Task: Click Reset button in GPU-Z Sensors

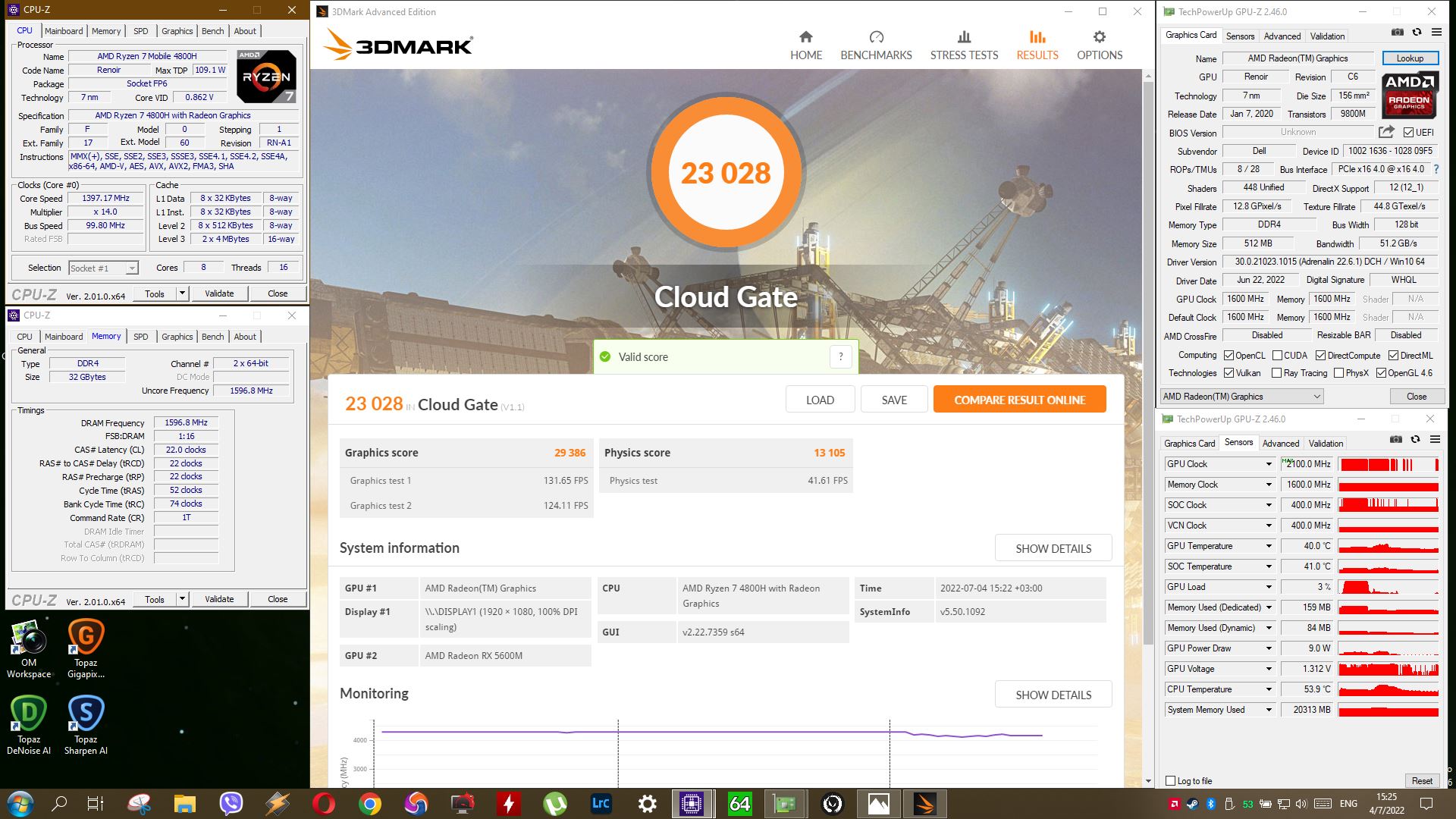Action: [x=1422, y=781]
